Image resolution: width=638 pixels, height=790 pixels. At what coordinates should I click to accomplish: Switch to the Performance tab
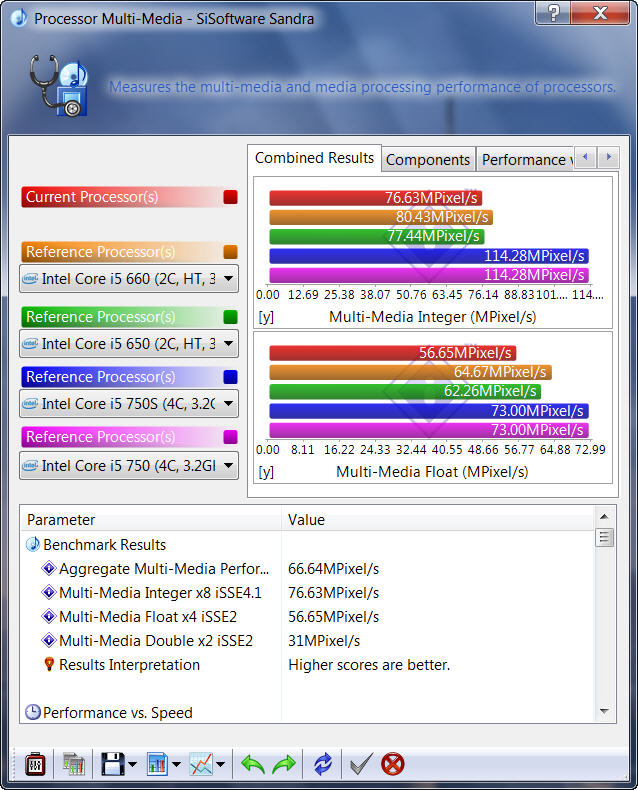coord(525,160)
